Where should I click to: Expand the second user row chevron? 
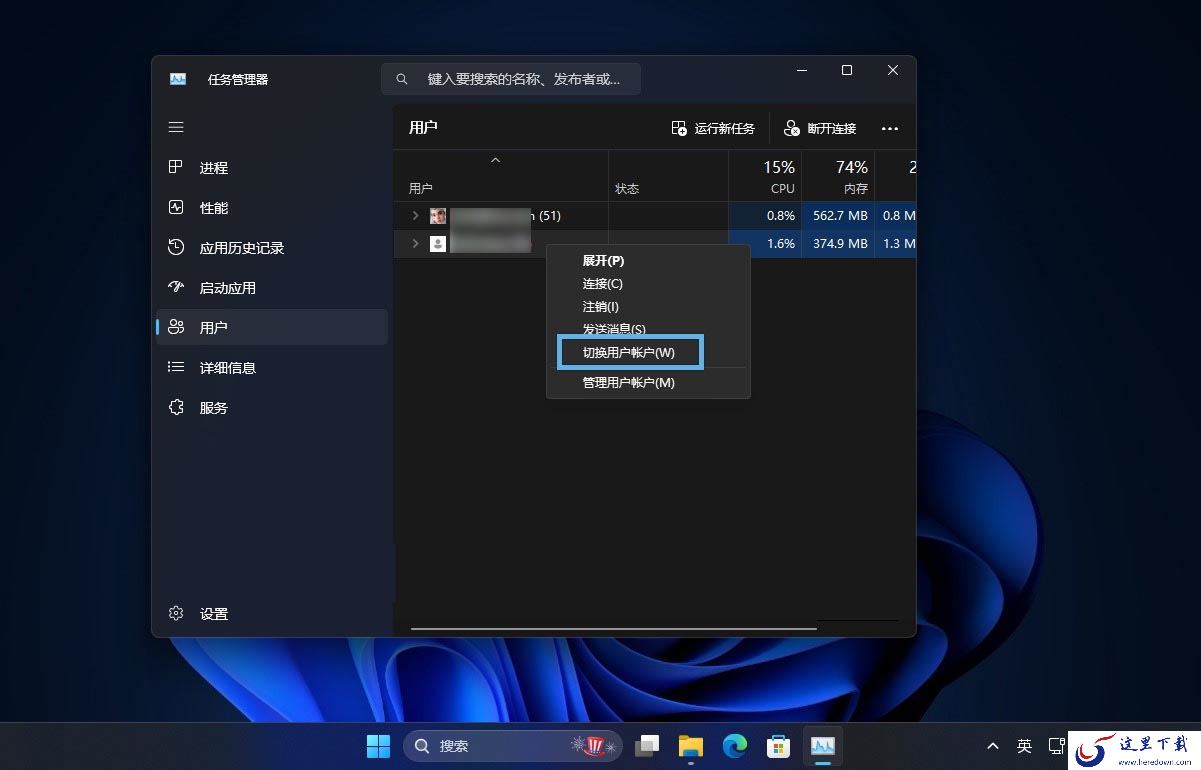click(415, 244)
